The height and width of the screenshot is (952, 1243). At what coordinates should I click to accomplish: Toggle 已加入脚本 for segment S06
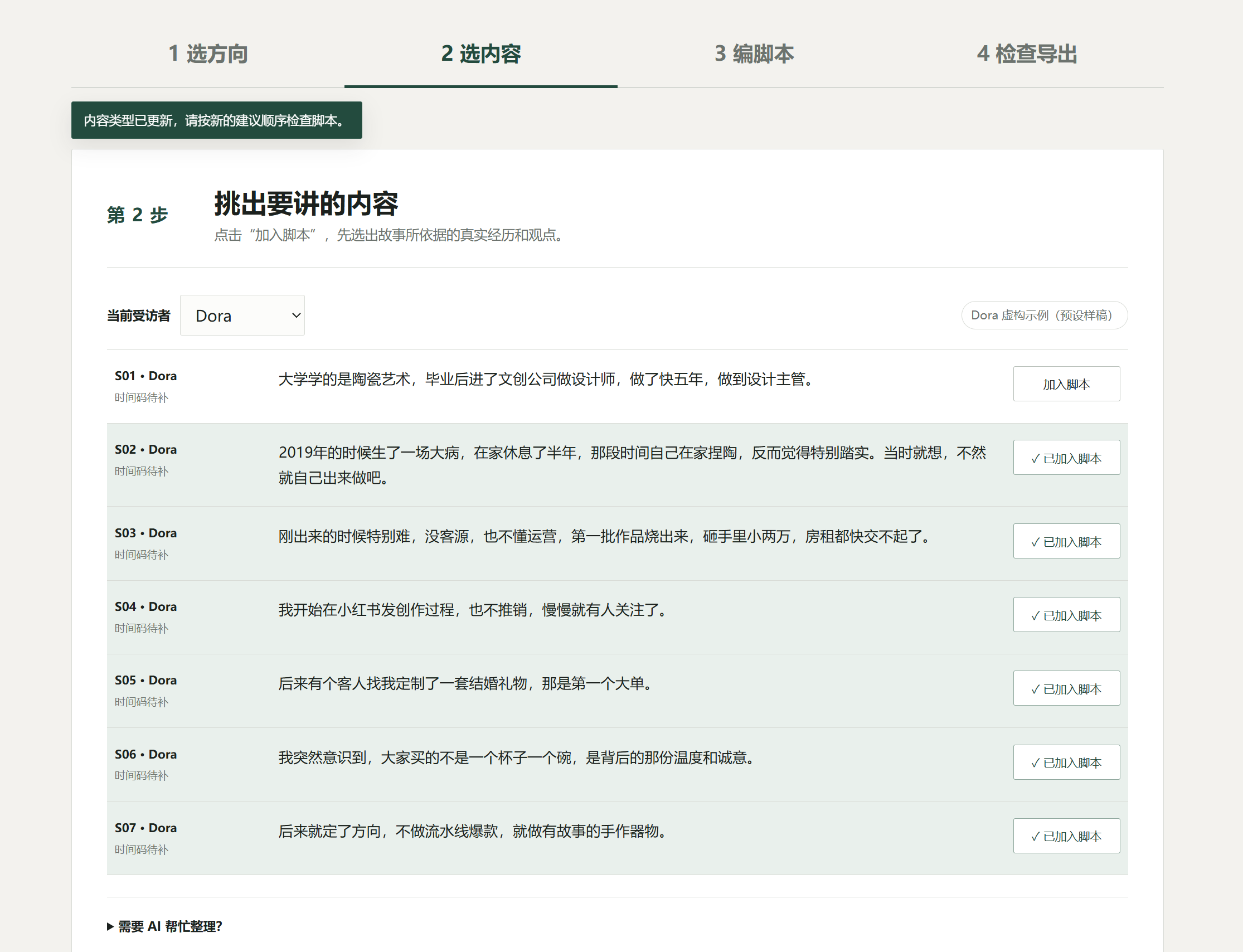click(1066, 762)
